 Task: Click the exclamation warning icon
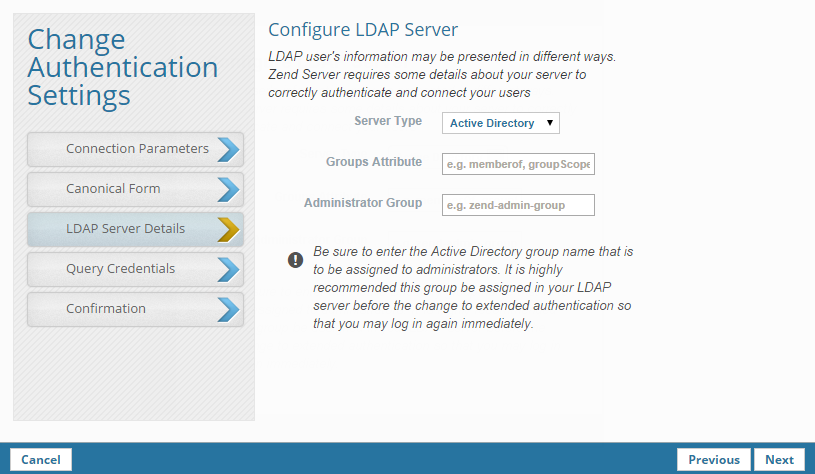tap(295, 260)
